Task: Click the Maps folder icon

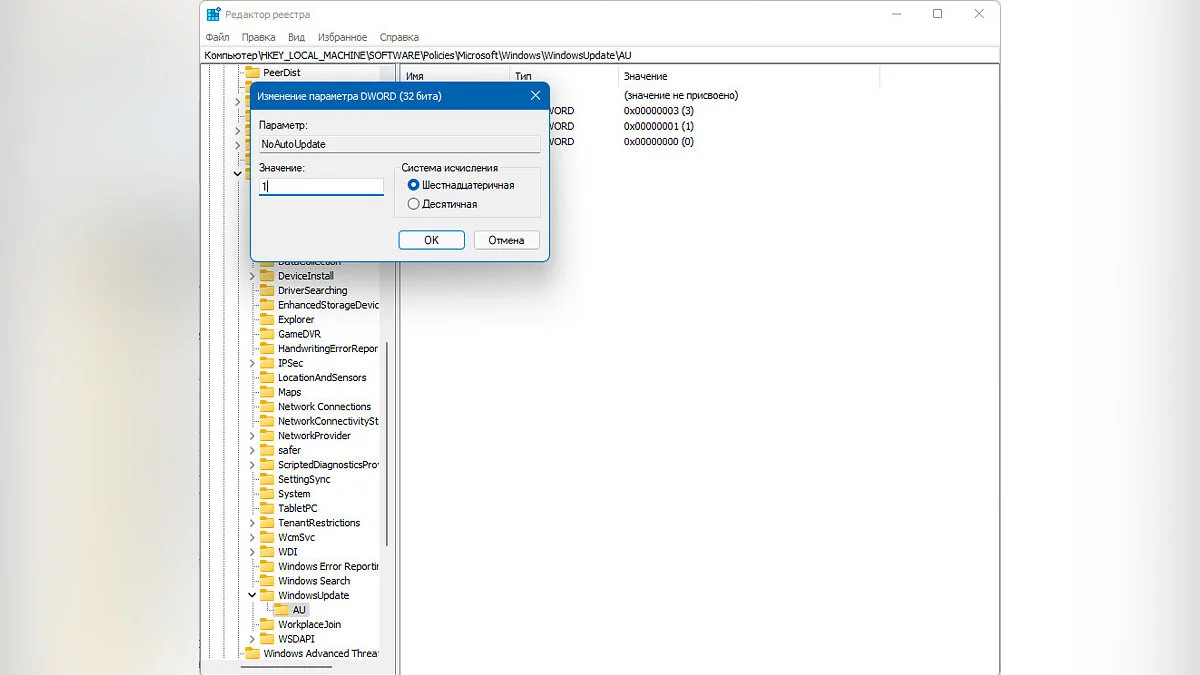Action: pos(267,392)
